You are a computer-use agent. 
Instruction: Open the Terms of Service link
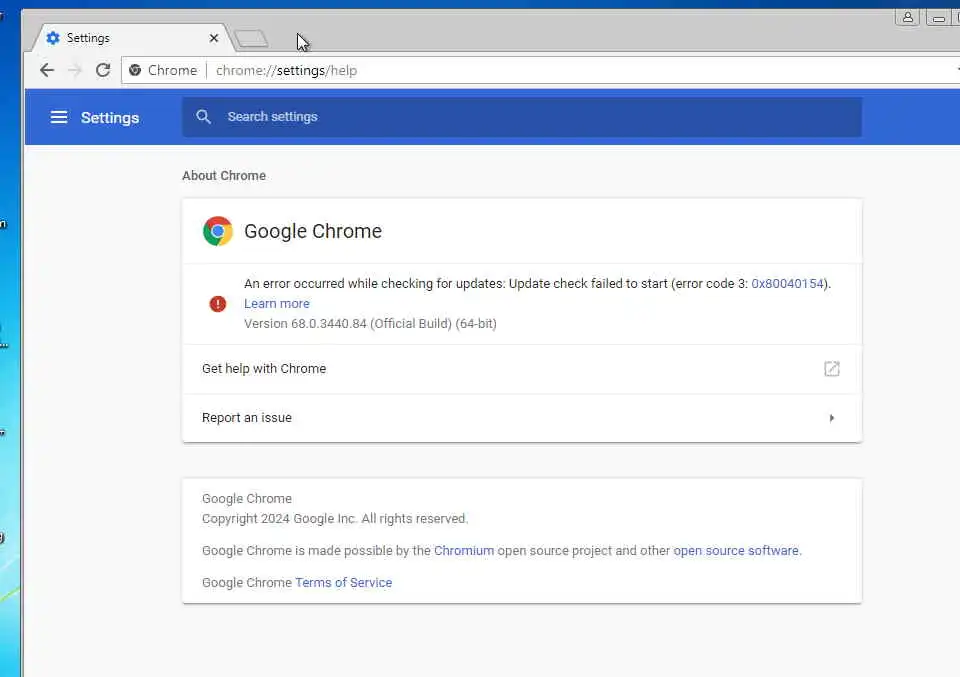point(343,582)
